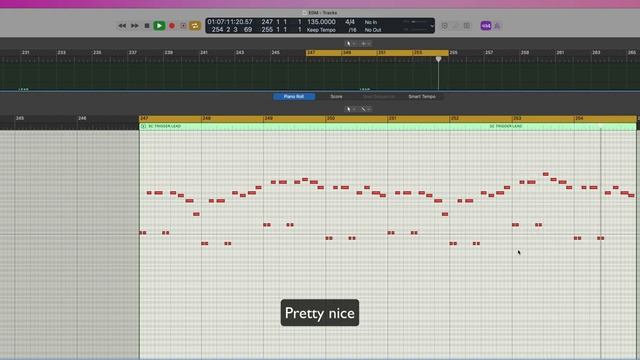Start playback with the green Play button
This screenshot has width=640, height=360.
coord(159,26)
